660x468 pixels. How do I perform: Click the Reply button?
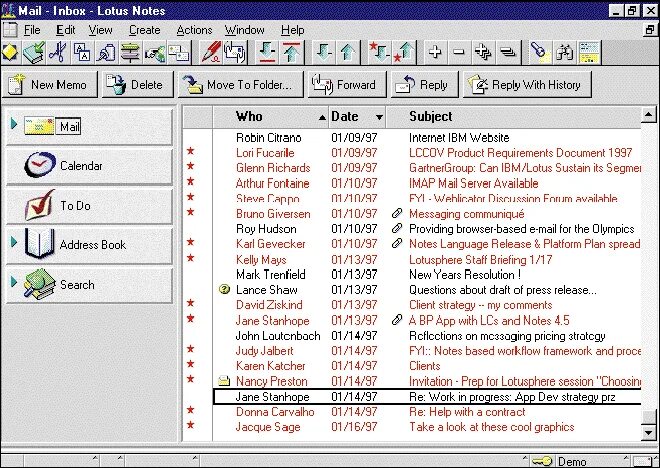[424, 85]
